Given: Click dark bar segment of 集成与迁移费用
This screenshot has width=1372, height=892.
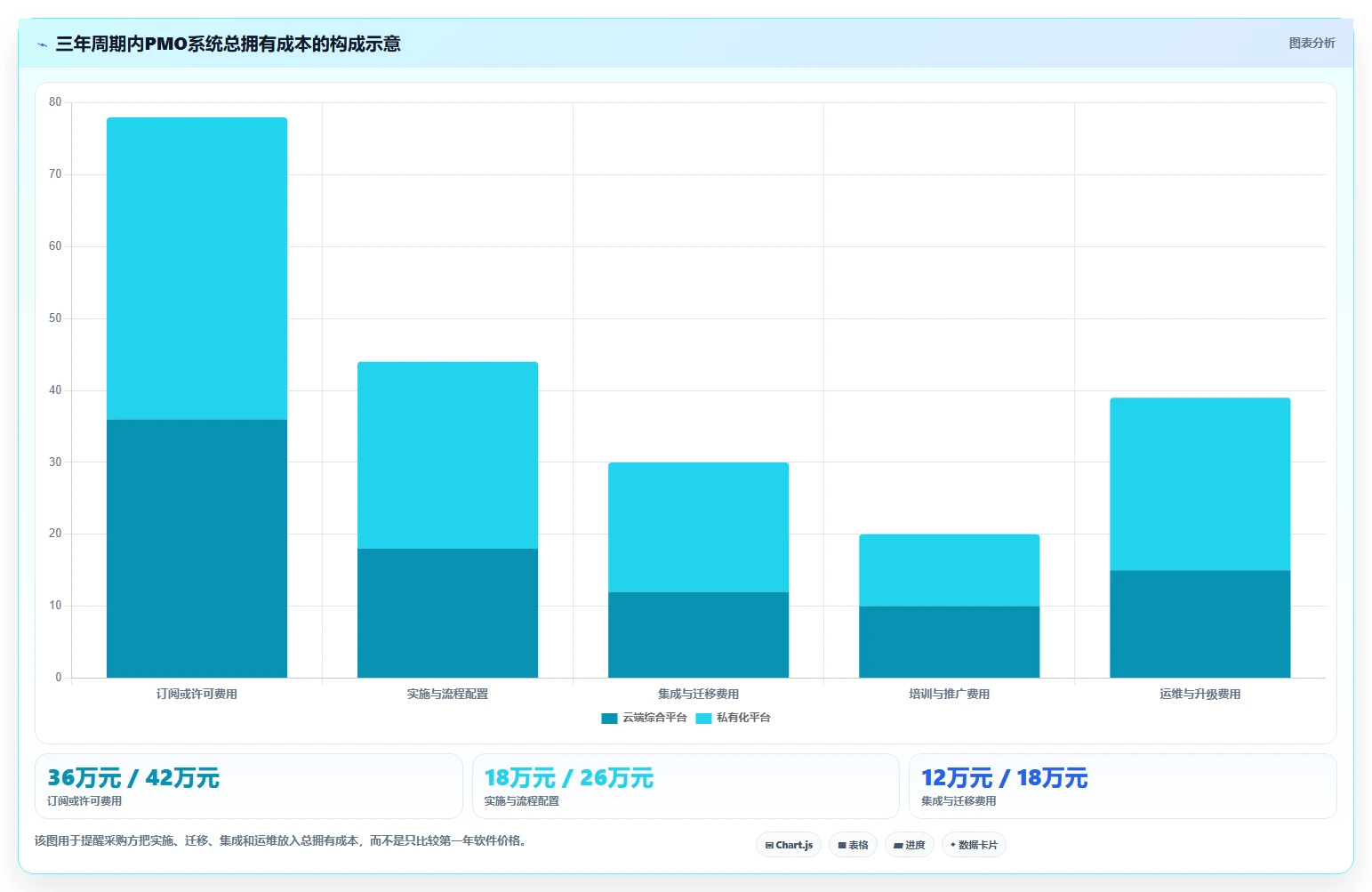Looking at the screenshot, I should coord(698,635).
